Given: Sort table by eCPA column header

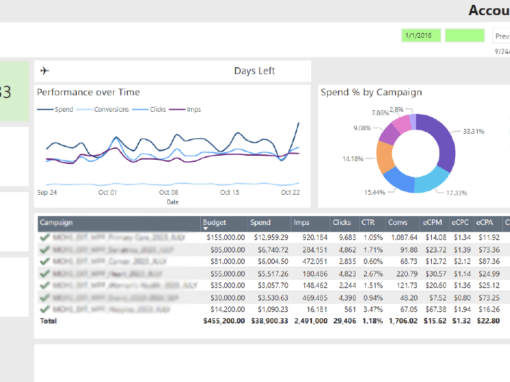Looking at the screenshot, I should pos(485,222).
